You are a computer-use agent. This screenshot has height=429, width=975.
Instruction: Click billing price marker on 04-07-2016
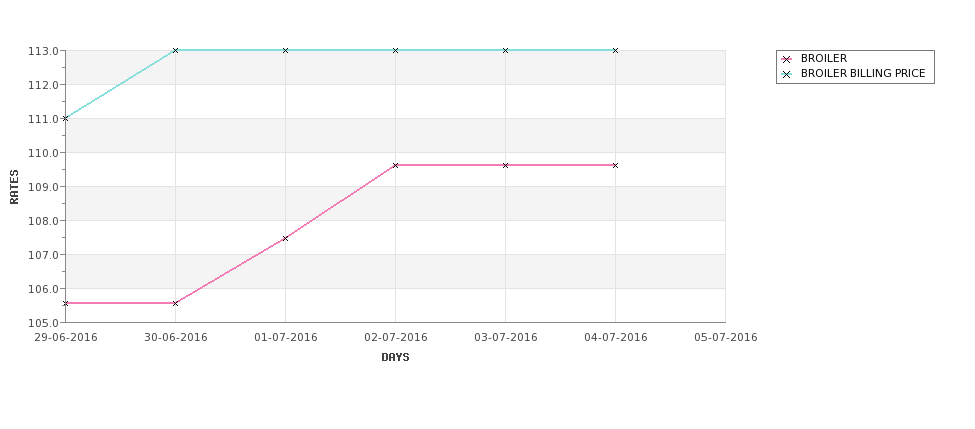coord(616,50)
